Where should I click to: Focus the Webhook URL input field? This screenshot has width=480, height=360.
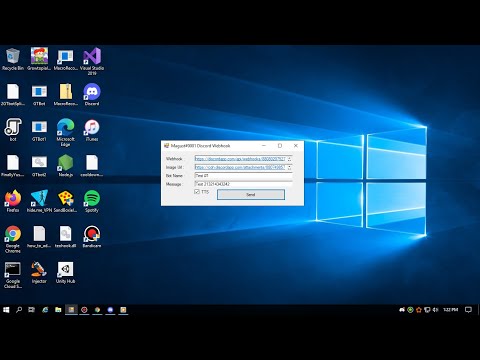click(x=240, y=159)
